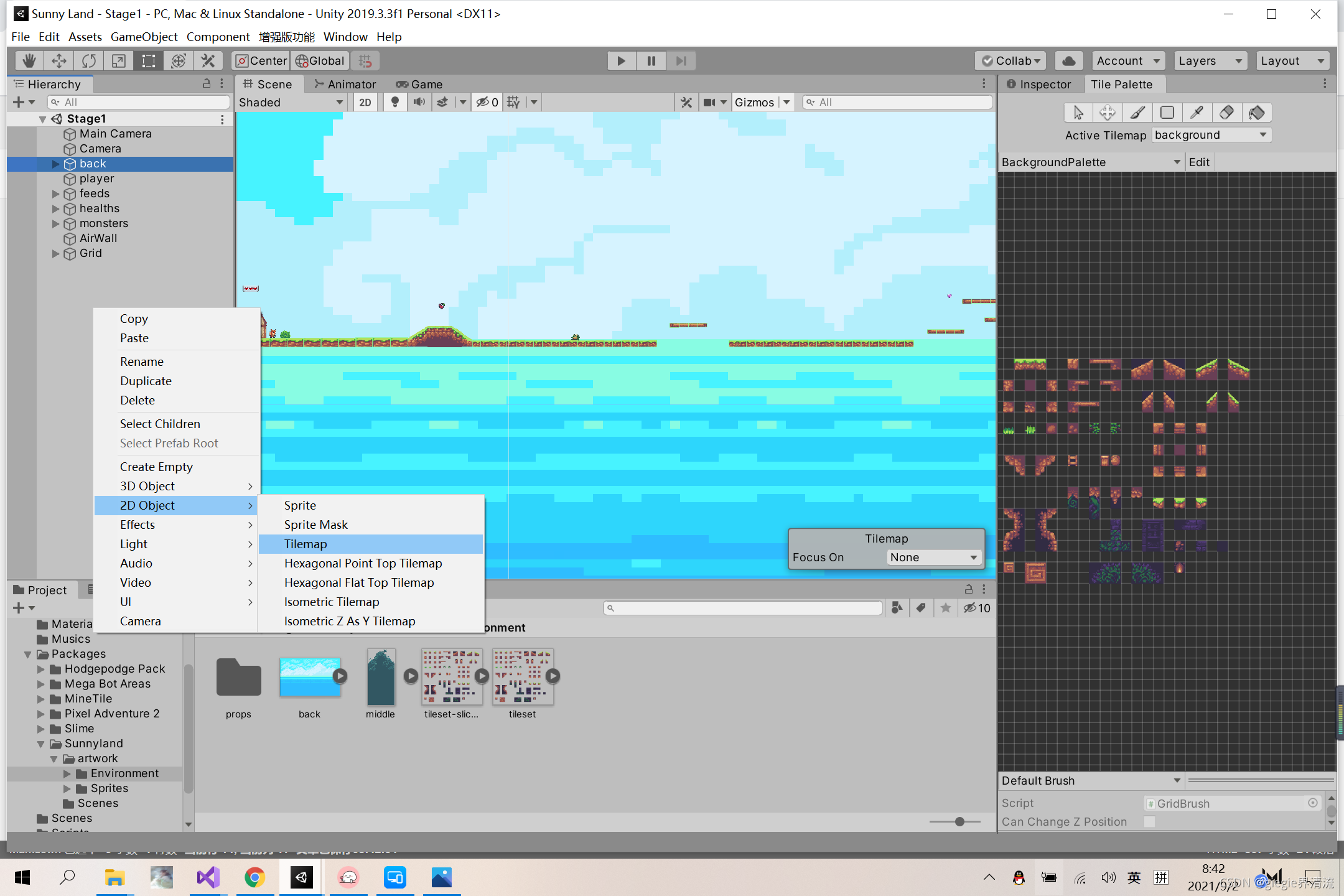This screenshot has height=896, width=1344.
Task: Select the Rect Transform tool
Action: (148, 60)
